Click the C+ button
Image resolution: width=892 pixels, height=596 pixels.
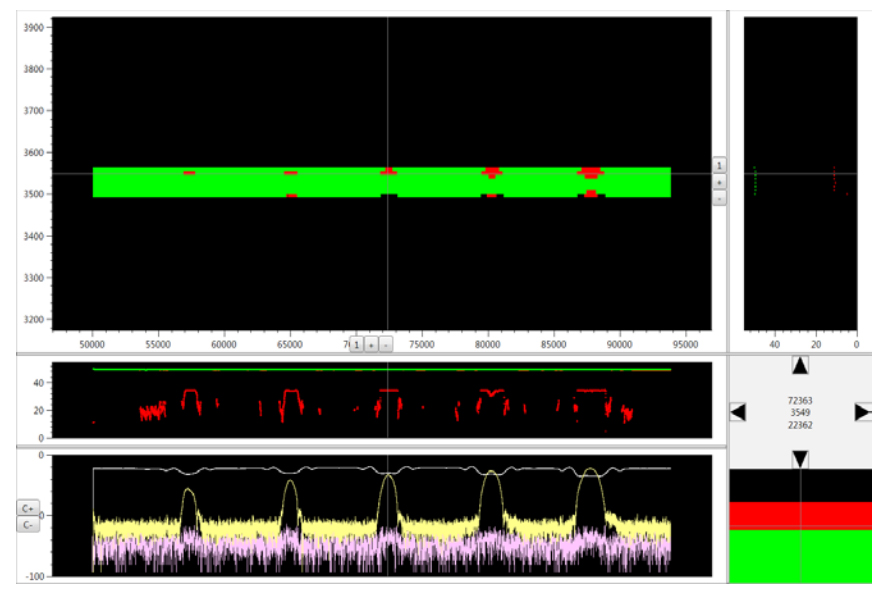(28, 508)
